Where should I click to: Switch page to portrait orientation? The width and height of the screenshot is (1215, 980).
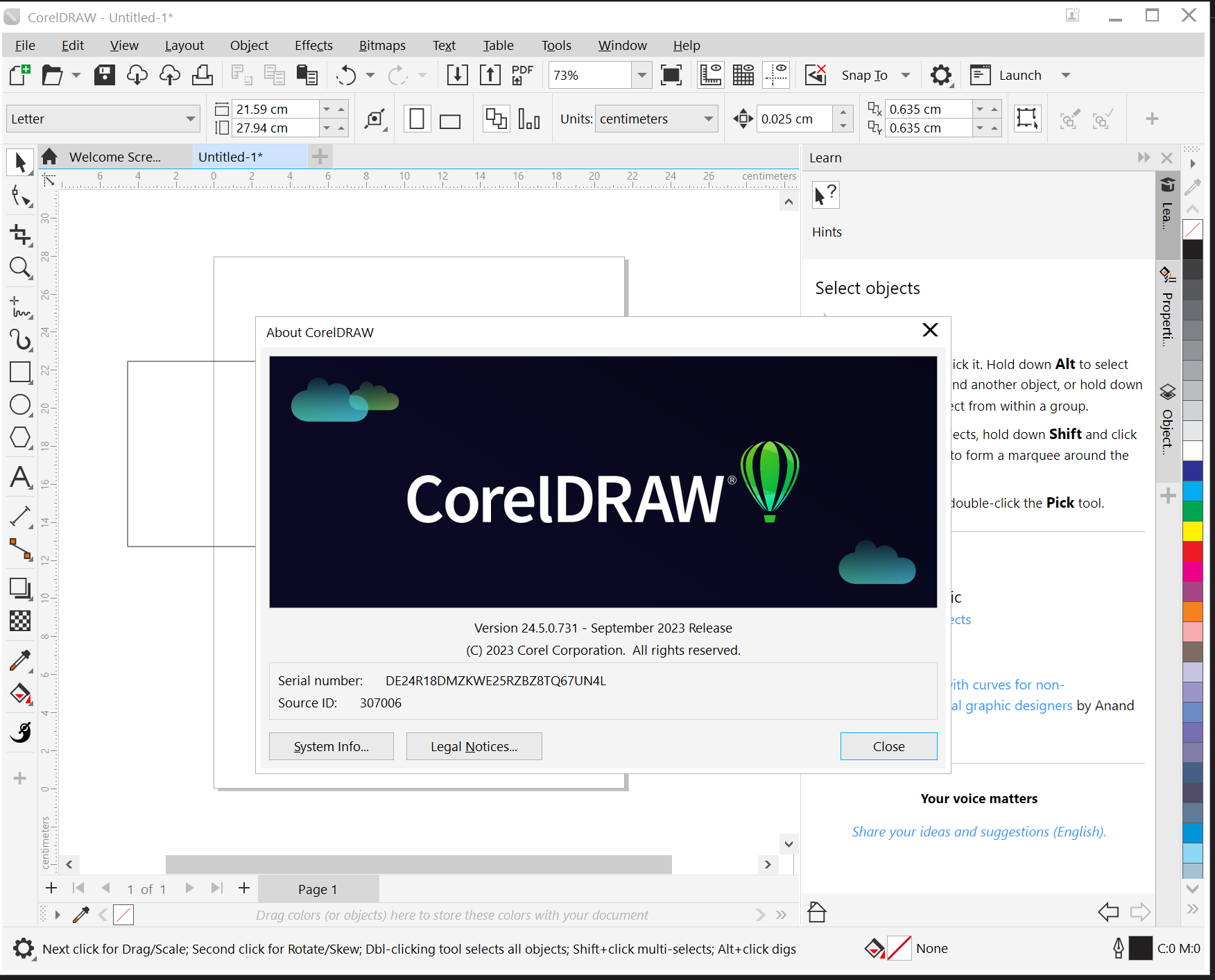[x=417, y=119]
